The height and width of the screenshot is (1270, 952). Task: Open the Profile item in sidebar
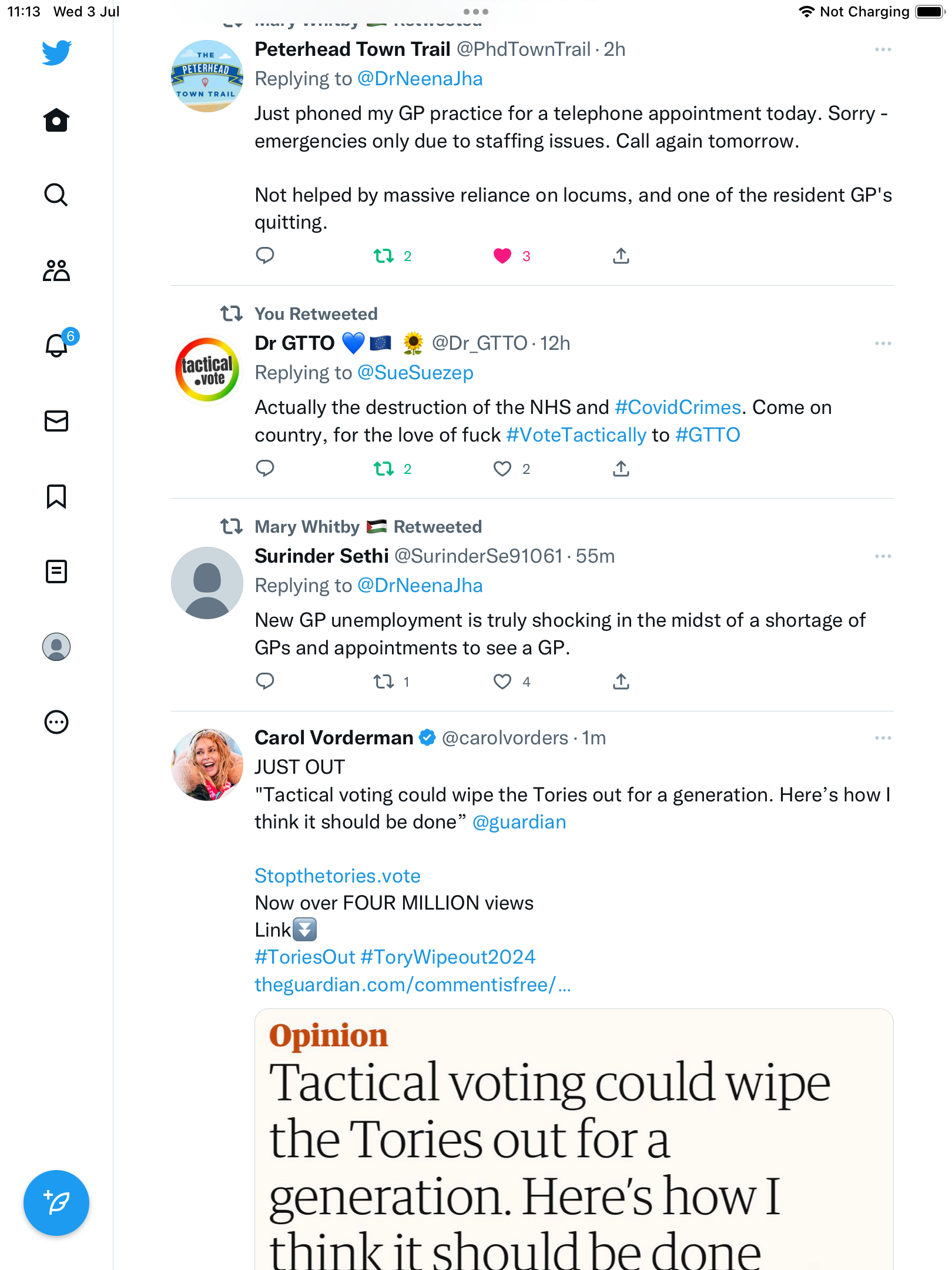coord(56,647)
